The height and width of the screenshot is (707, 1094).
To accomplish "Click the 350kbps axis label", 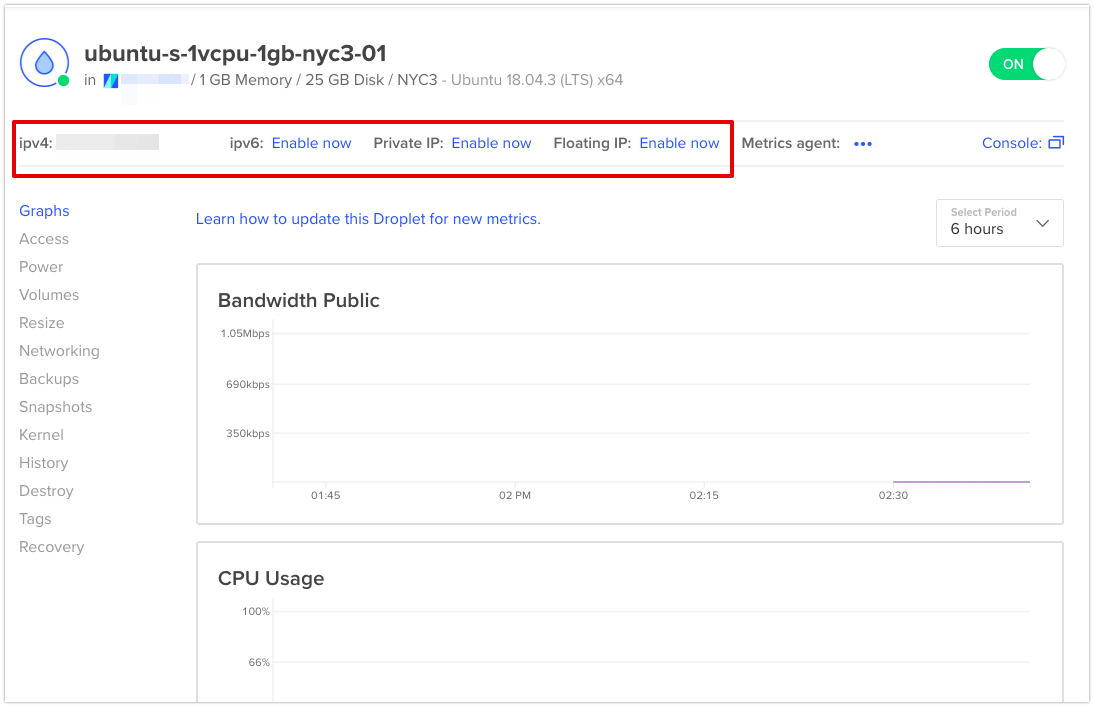I will point(248,433).
